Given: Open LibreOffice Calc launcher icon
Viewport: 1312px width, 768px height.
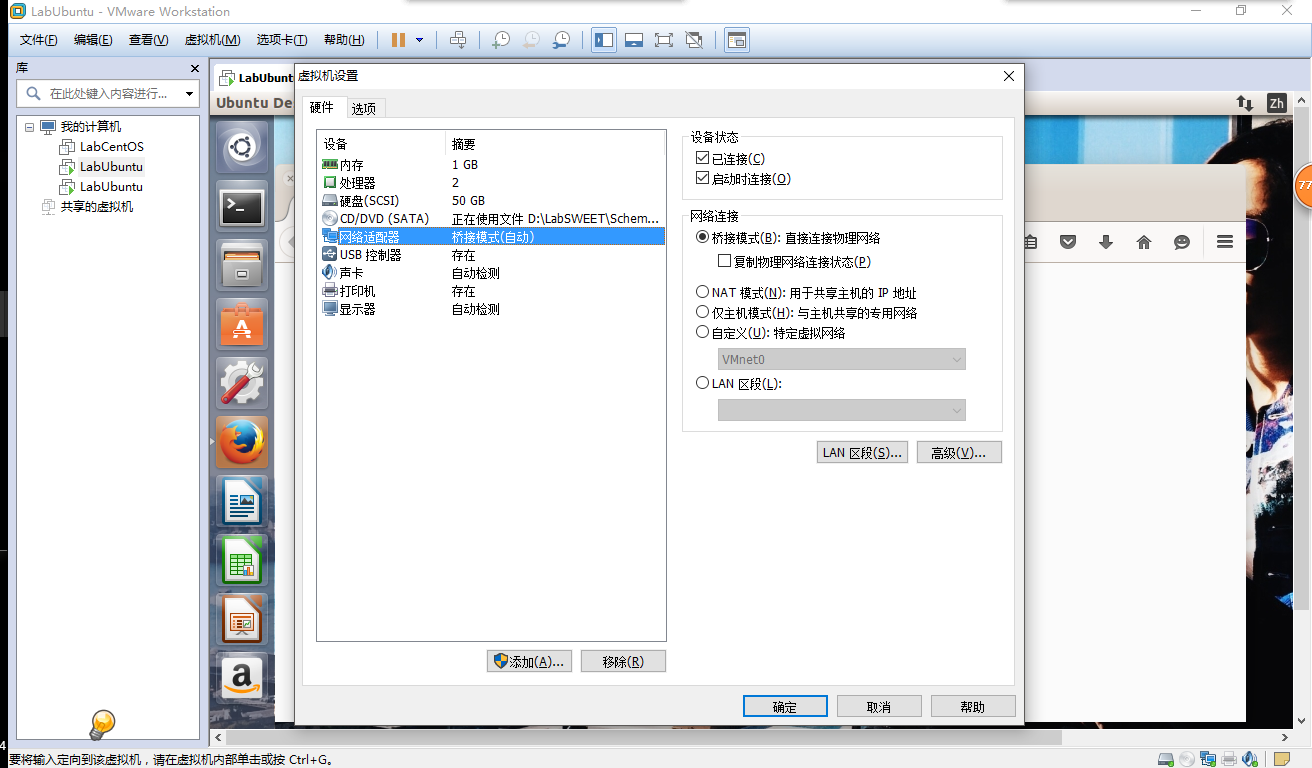Looking at the screenshot, I should pyautogui.click(x=241, y=560).
